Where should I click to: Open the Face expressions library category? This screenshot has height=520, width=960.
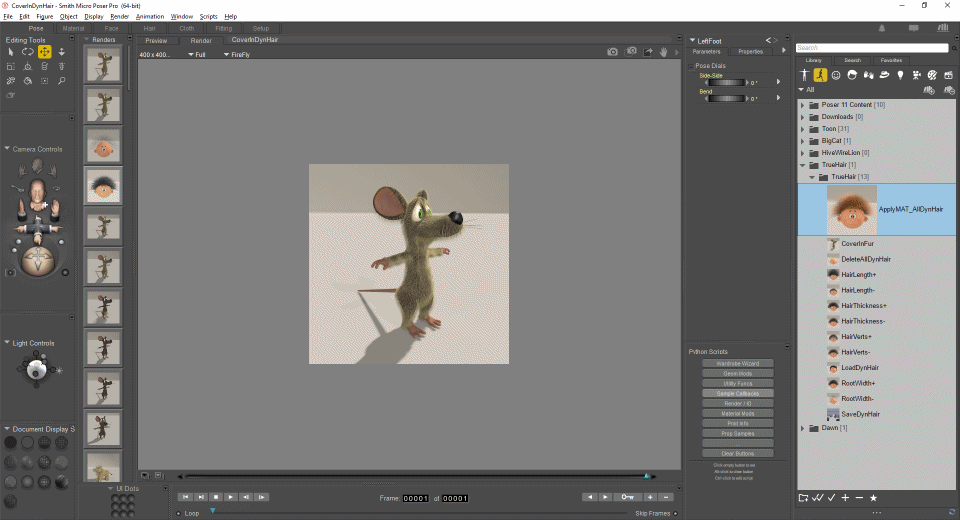[835, 75]
